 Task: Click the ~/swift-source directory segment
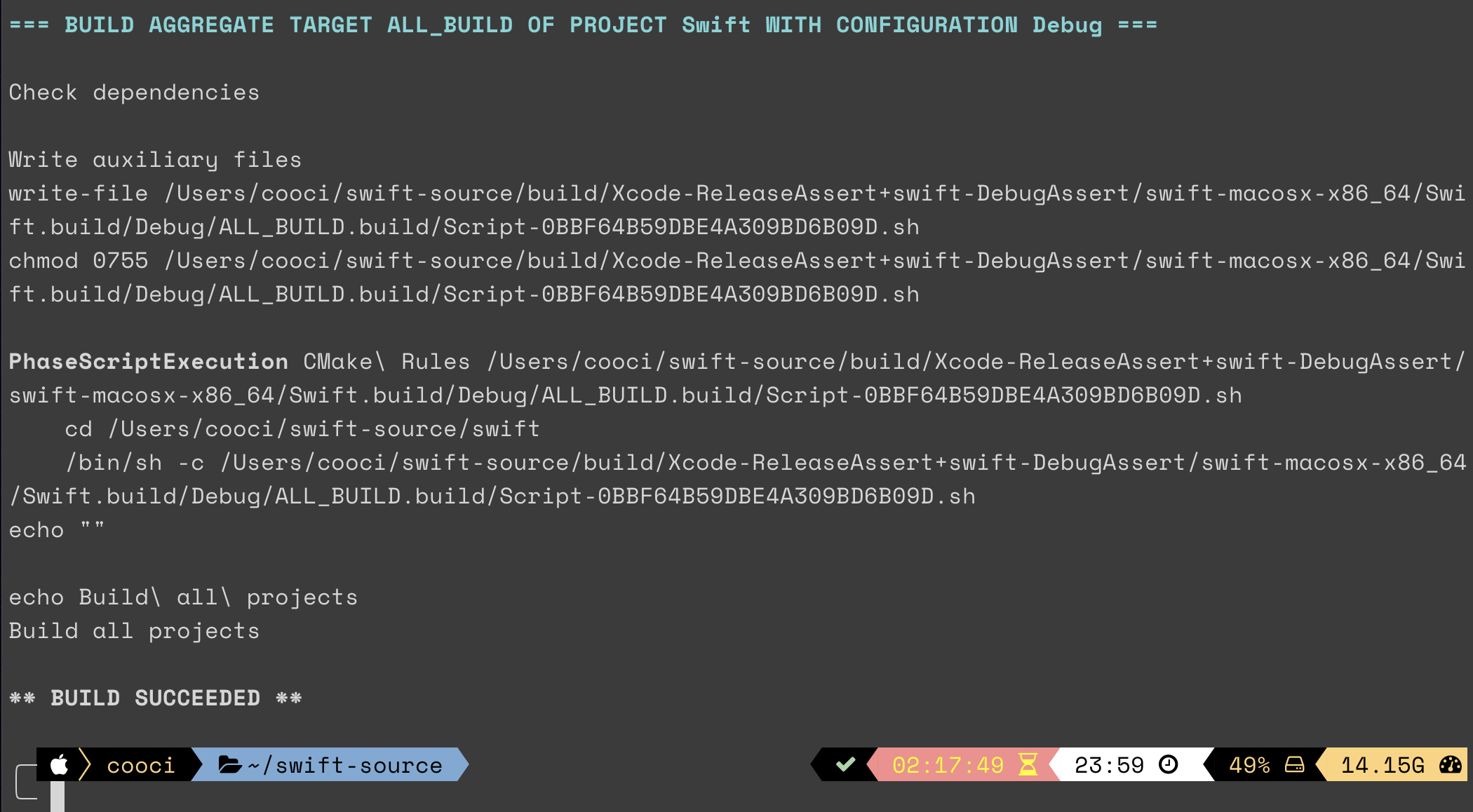tap(330, 764)
